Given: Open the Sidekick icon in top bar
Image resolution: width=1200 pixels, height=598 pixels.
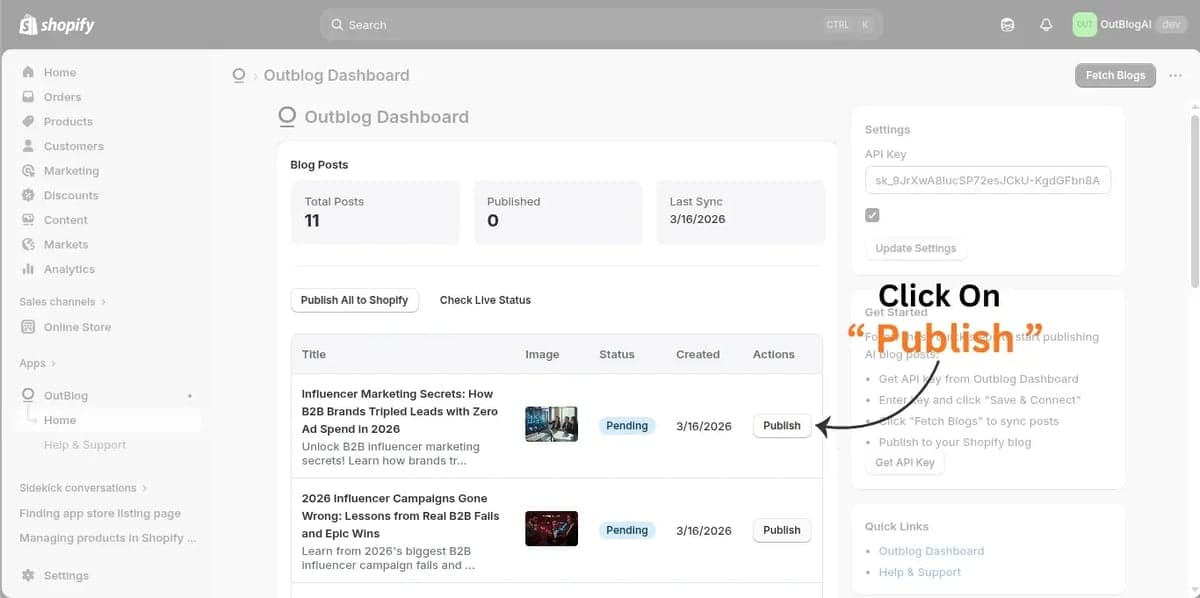Looking at the screenshot, I should [x=1007, y=25].
